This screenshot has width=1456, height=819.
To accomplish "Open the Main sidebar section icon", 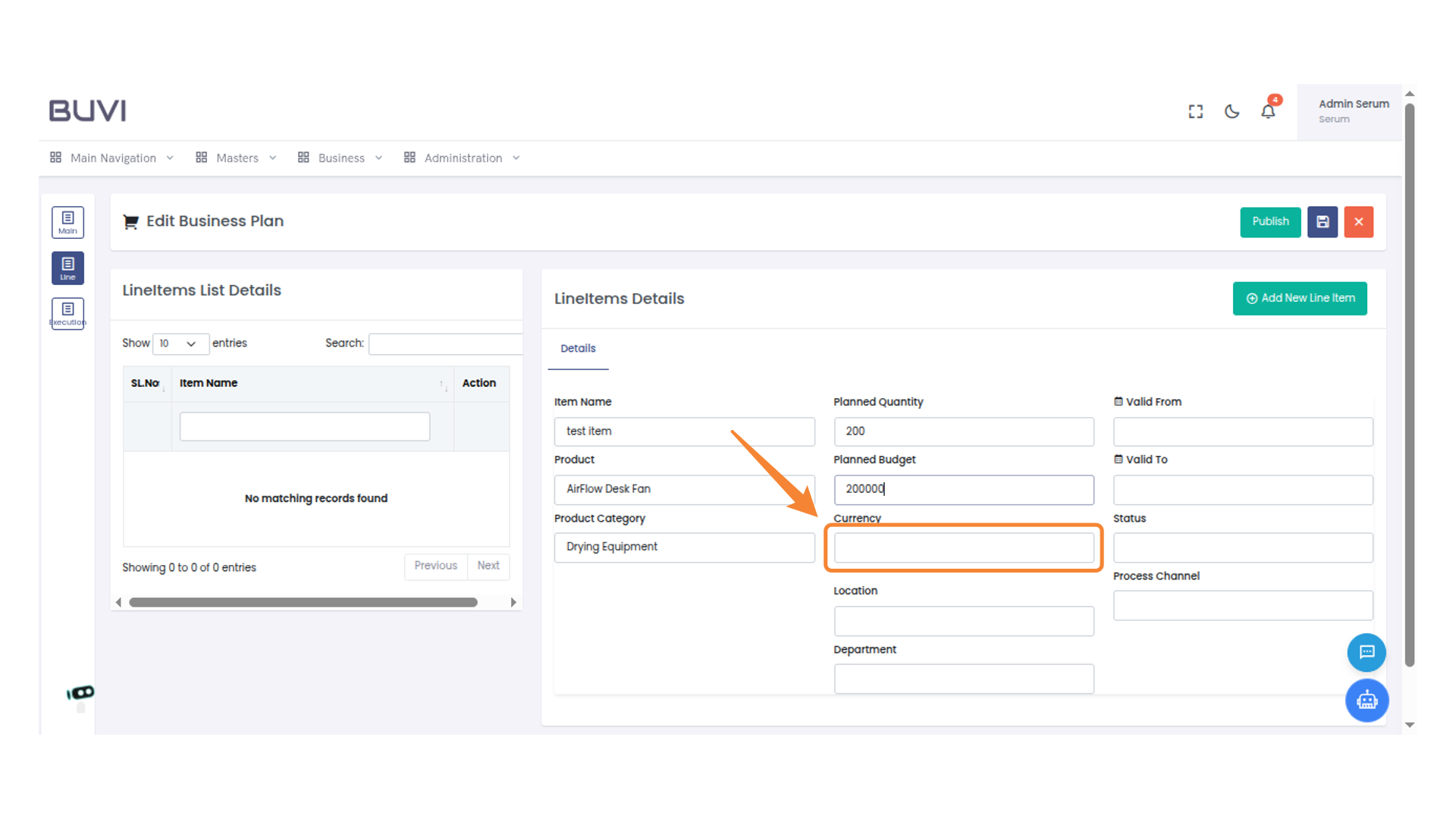I will point(67,222).
